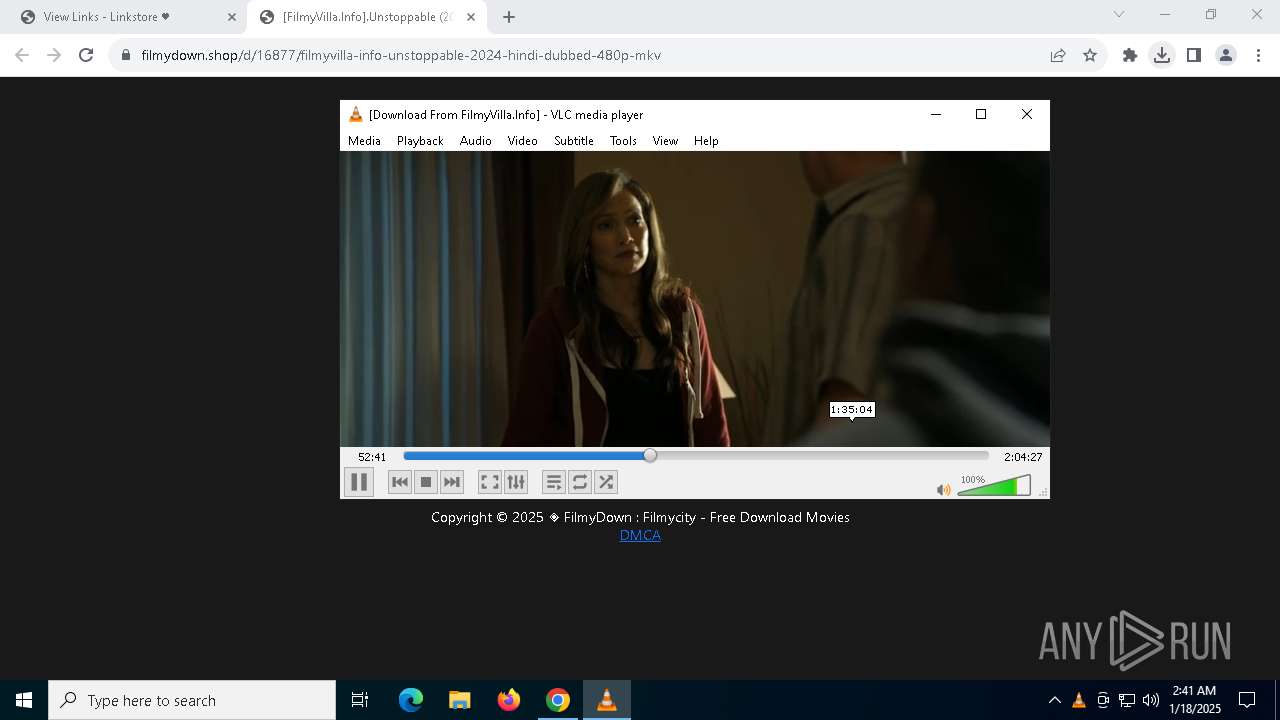Click the video display area

click(x=695, y=299)
